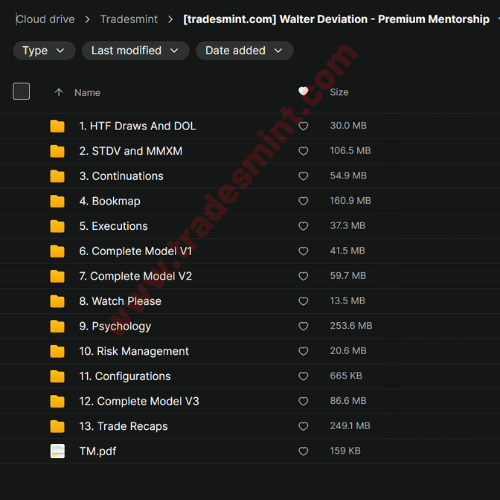
Task: Select the 8. Watch Please folder icon
Action: [x=57, y=301]
